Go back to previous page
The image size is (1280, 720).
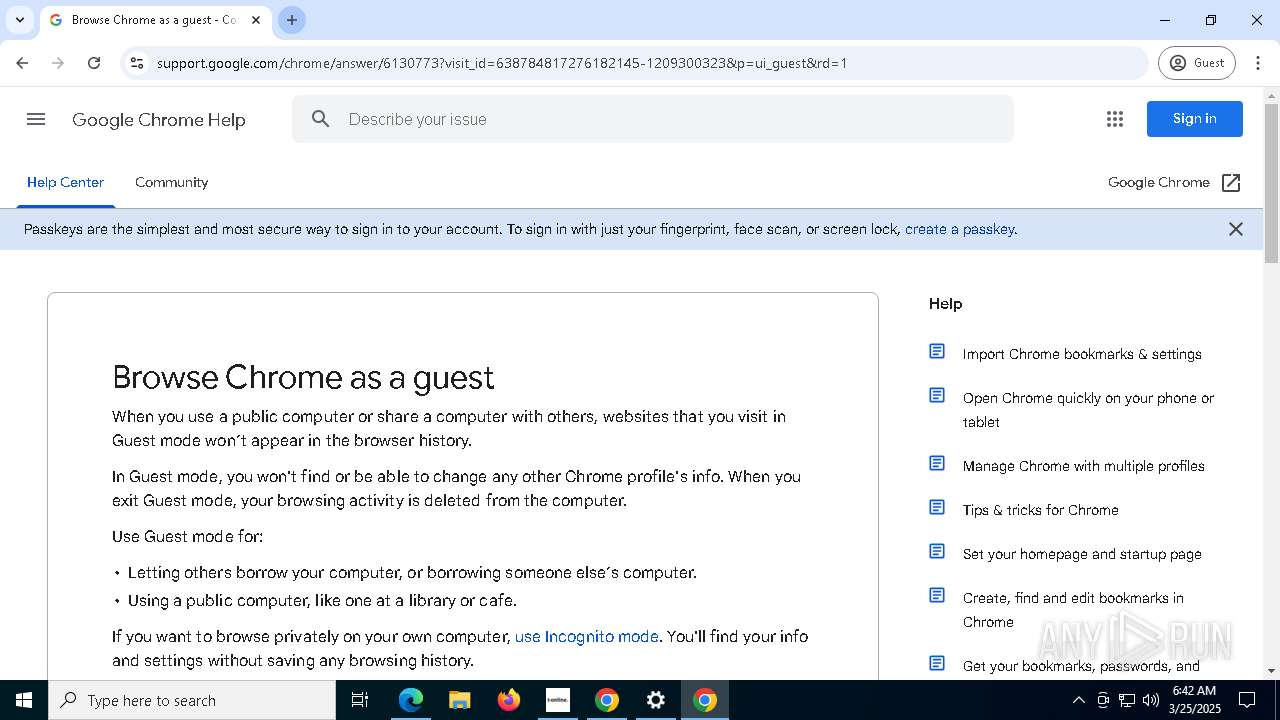point(22,63)
